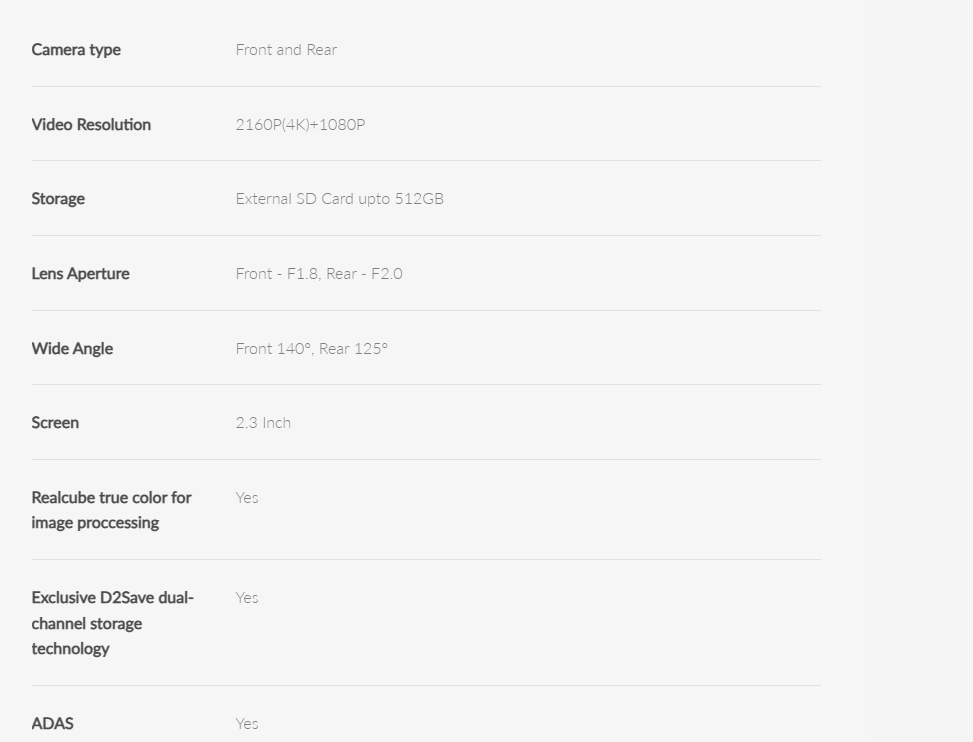This screenshot has width=973, height=742.
Task: Click the ADAS specification label
Action: click(53, 723)
